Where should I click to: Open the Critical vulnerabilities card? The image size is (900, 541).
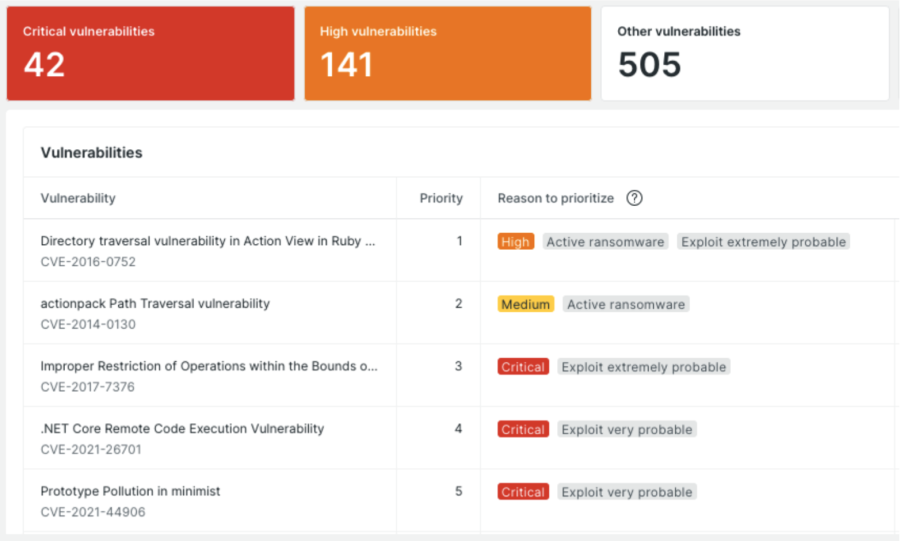point(150,54)
